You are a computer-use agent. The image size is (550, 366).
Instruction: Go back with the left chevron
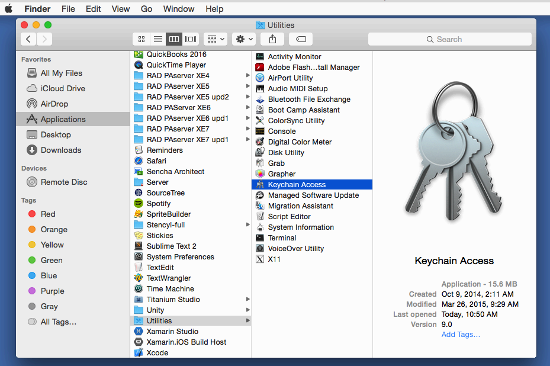pyautogui.click(x=29, y=39)
